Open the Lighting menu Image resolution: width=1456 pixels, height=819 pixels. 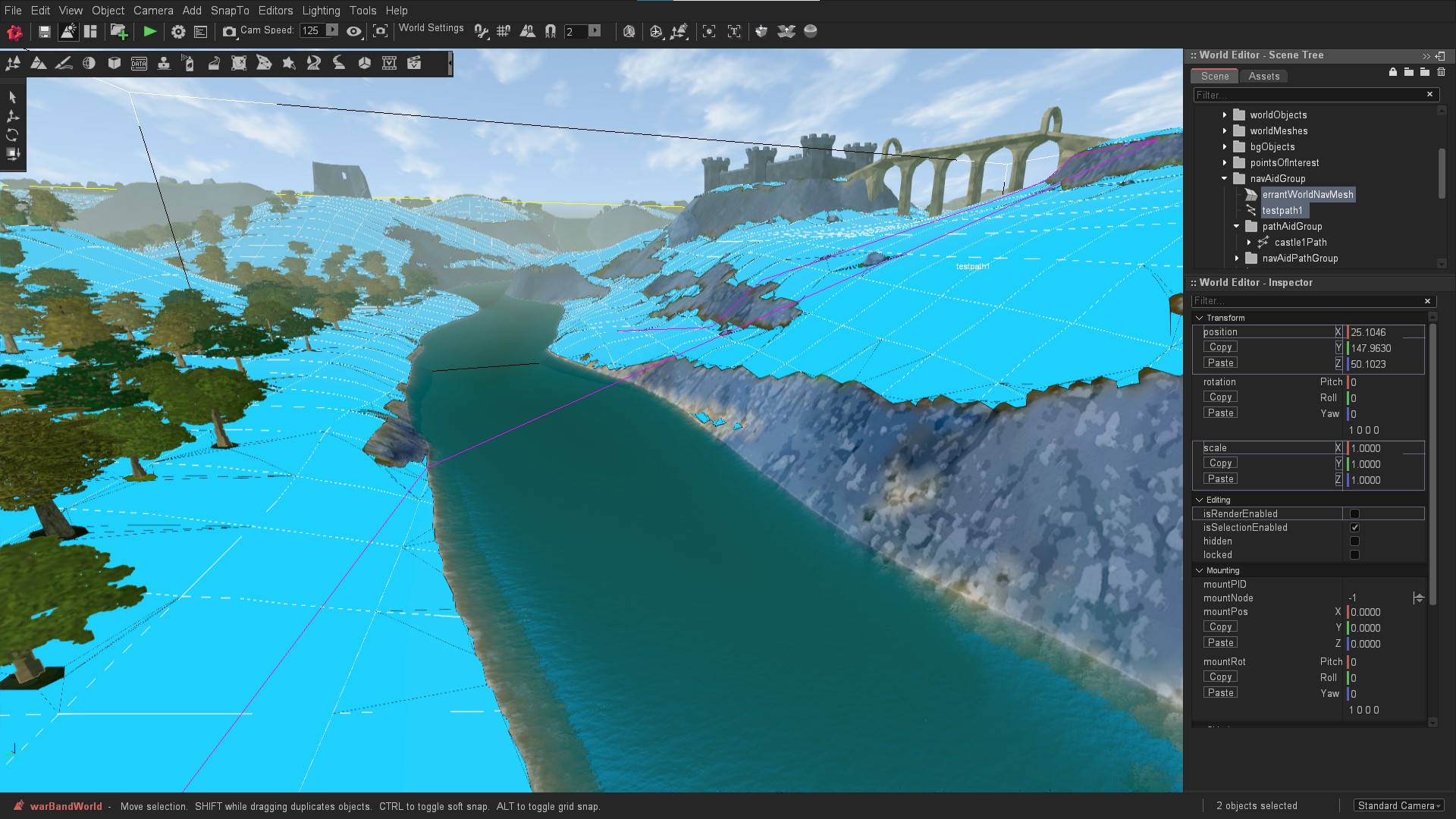[321, 11]
